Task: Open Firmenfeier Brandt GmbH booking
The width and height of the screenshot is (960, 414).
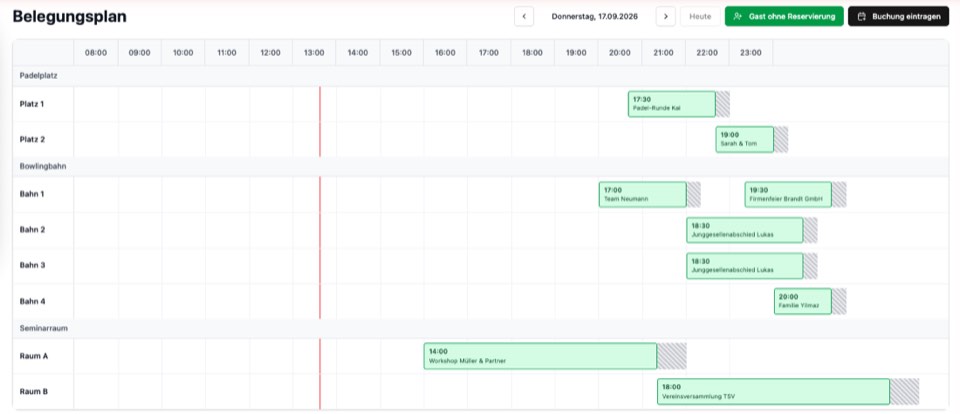Action: pos(788,194)
